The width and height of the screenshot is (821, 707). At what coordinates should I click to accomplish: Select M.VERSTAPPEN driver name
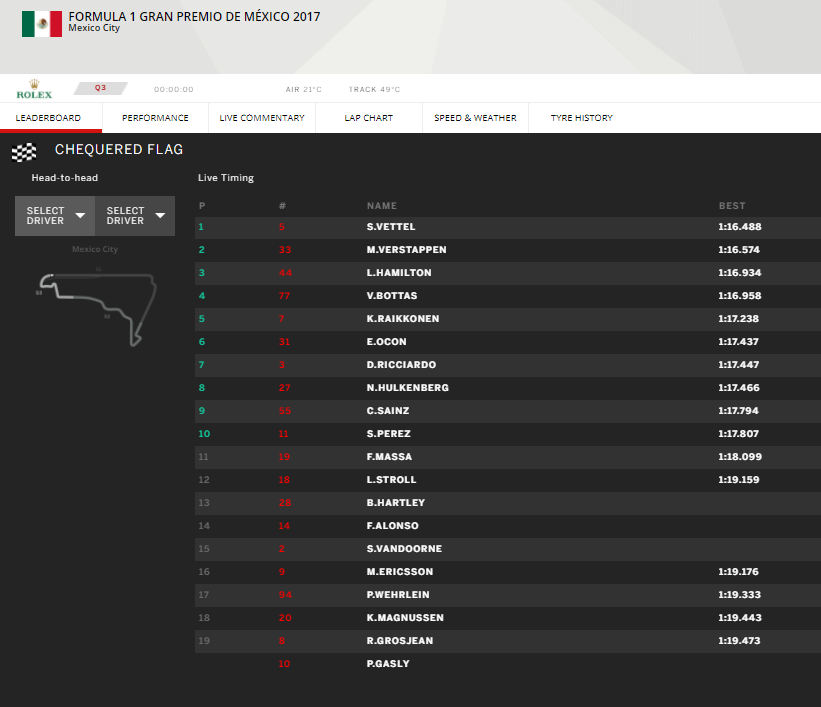click(406, 250)
